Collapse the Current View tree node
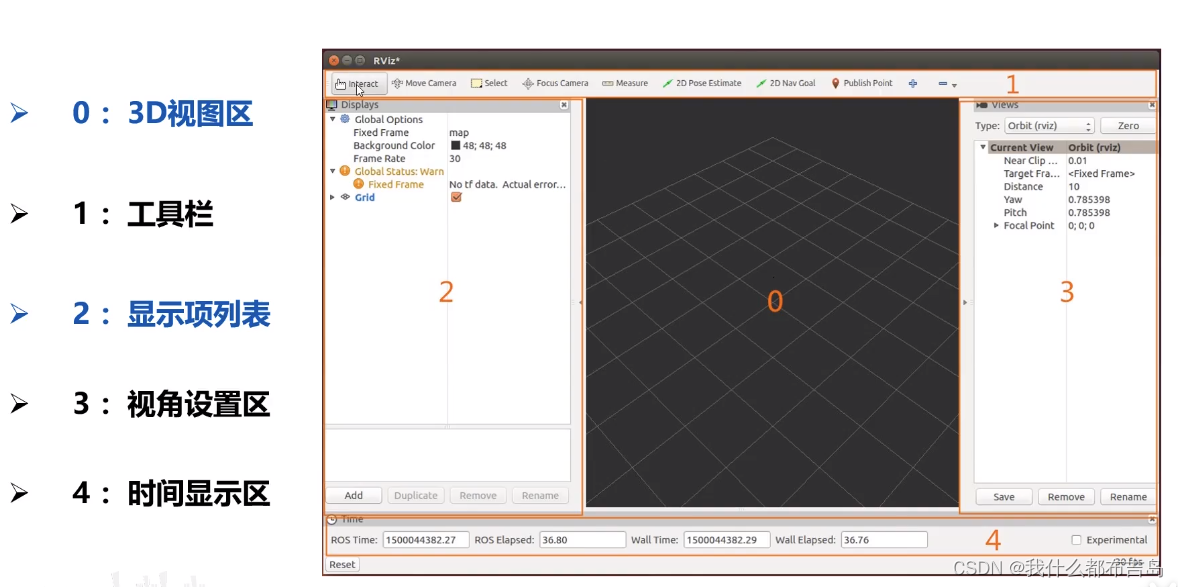Viewport: 1178px width, 587px height. pyautogui.click(x=983, y=147)
